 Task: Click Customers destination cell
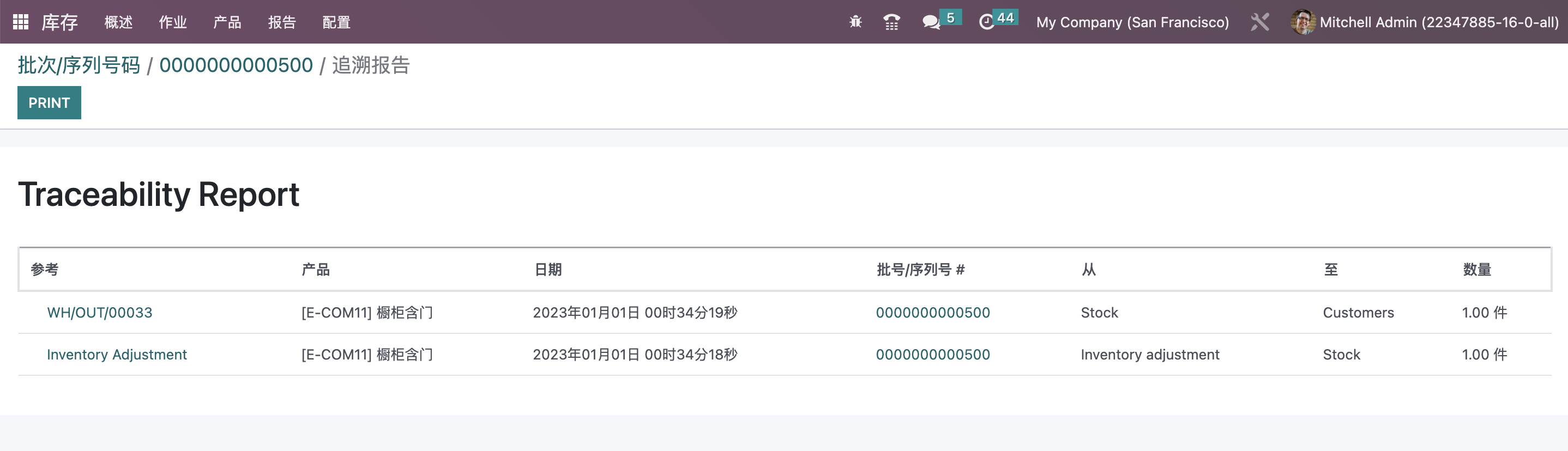point(1358,313)
